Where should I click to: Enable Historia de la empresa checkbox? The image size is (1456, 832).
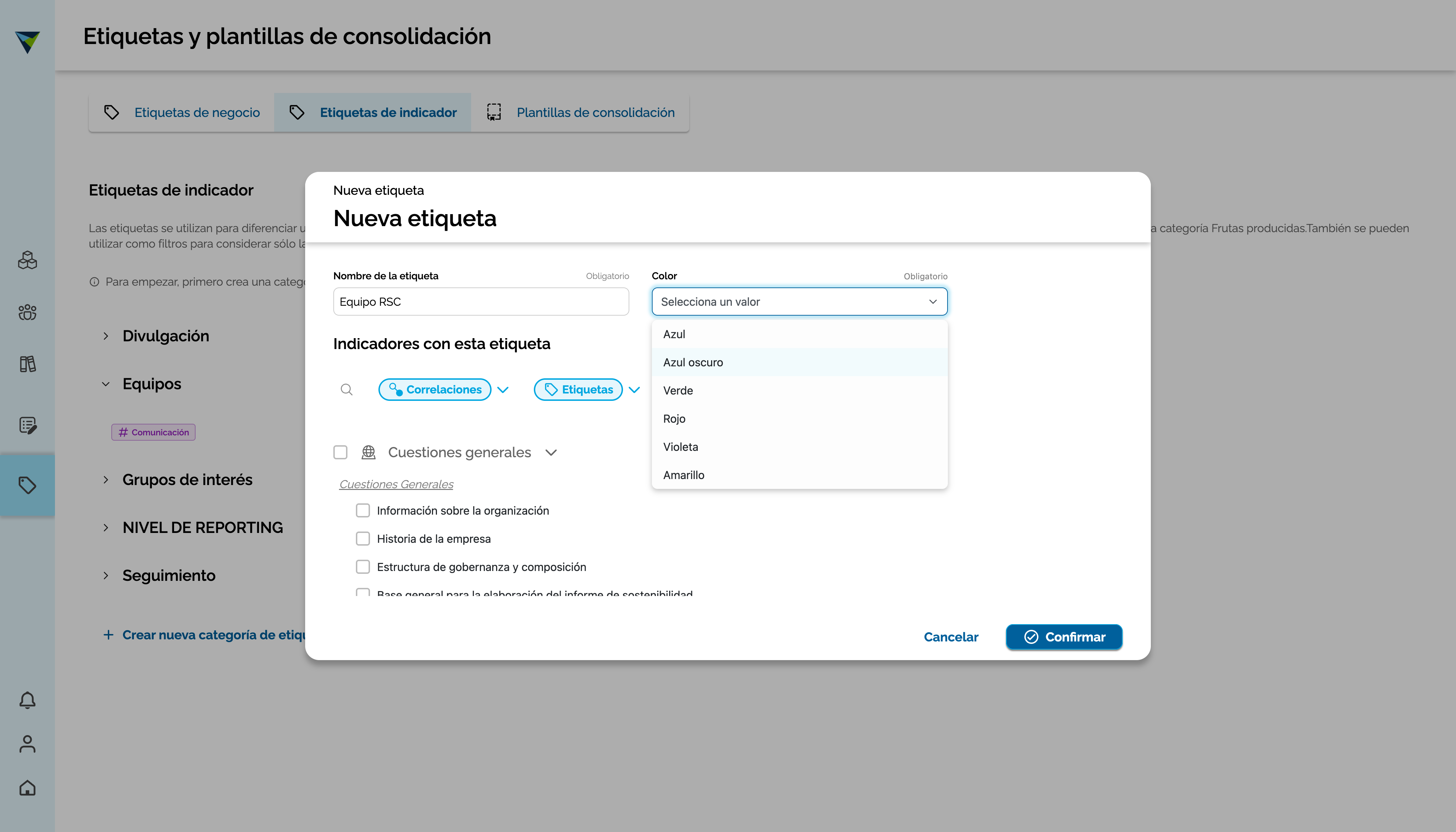(x=363, y=539)
